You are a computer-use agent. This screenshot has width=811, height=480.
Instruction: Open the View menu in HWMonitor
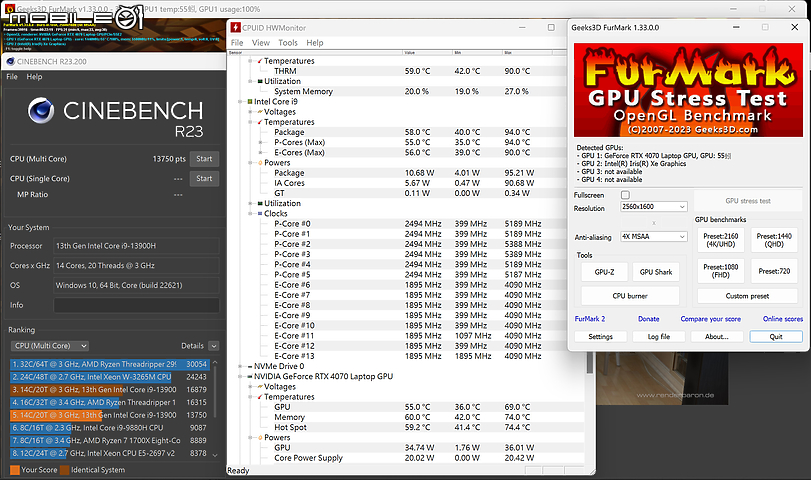coord(261,43)
